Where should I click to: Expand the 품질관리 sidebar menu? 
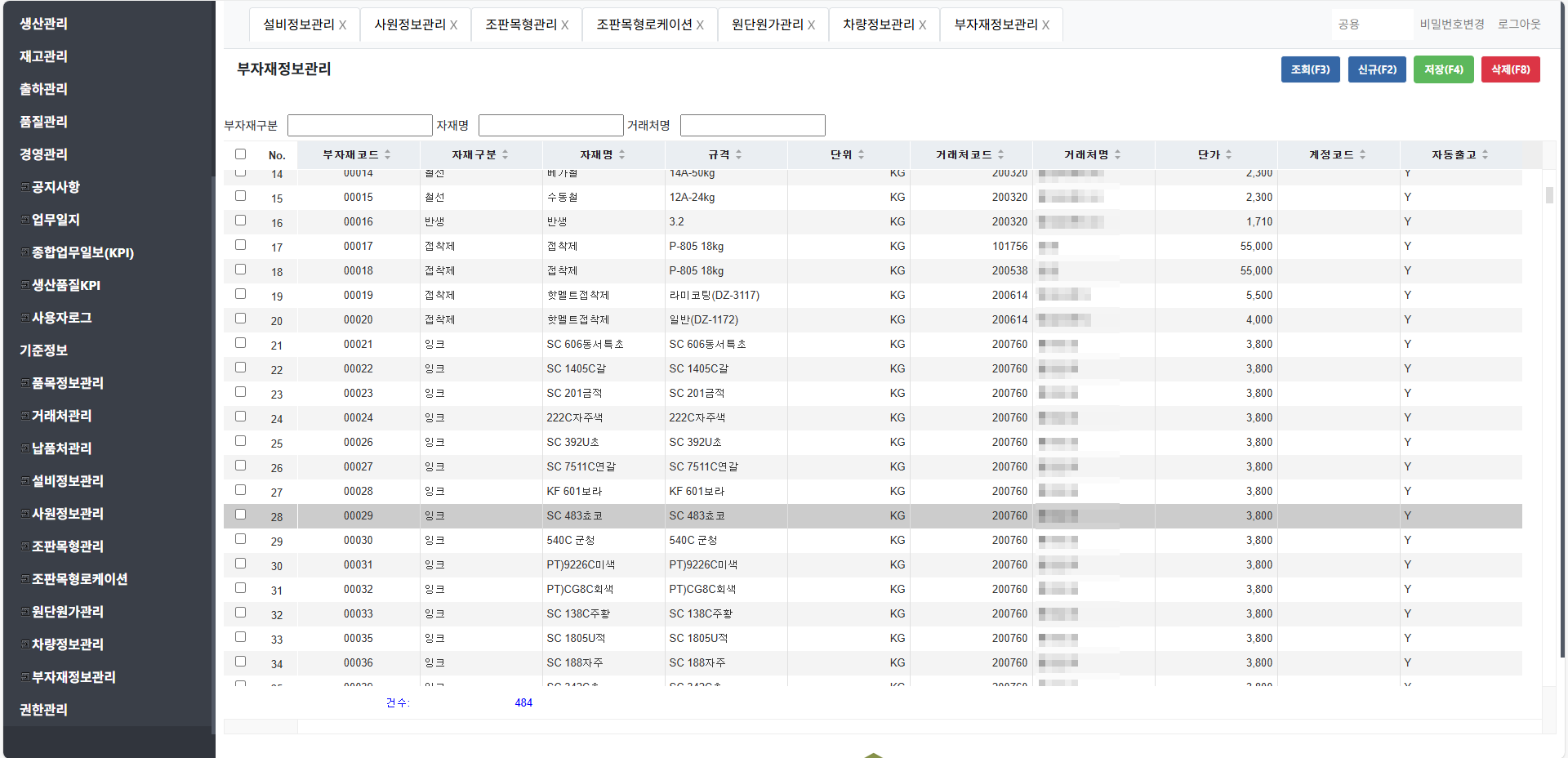pos(43,122)
